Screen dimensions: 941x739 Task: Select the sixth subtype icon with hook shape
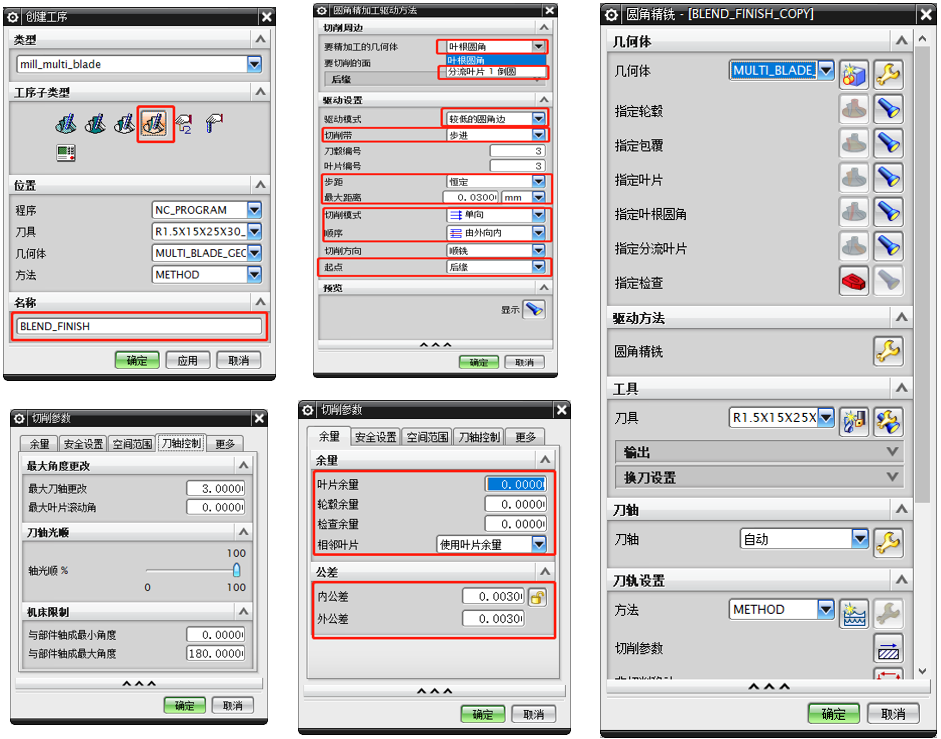(214, 124)
